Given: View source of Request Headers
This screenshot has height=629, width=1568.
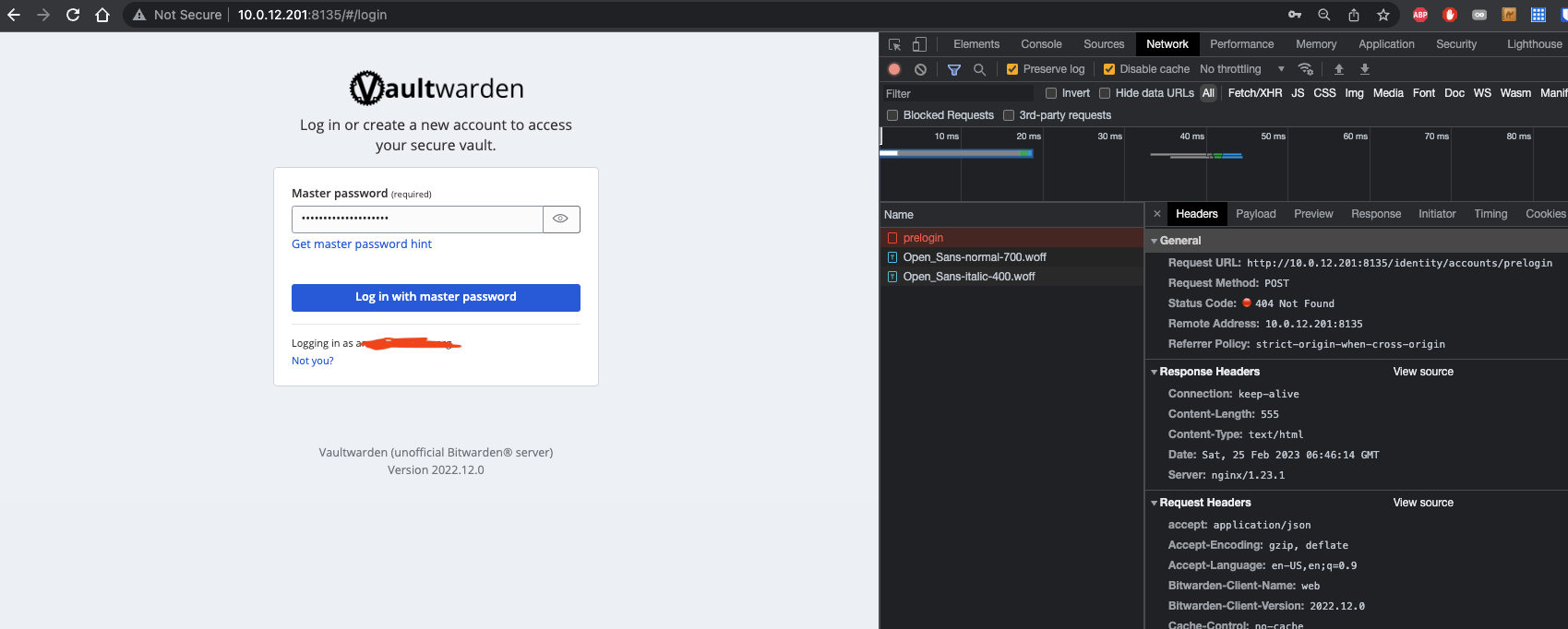Looking at the screenshot, I should click(1423, 503).
